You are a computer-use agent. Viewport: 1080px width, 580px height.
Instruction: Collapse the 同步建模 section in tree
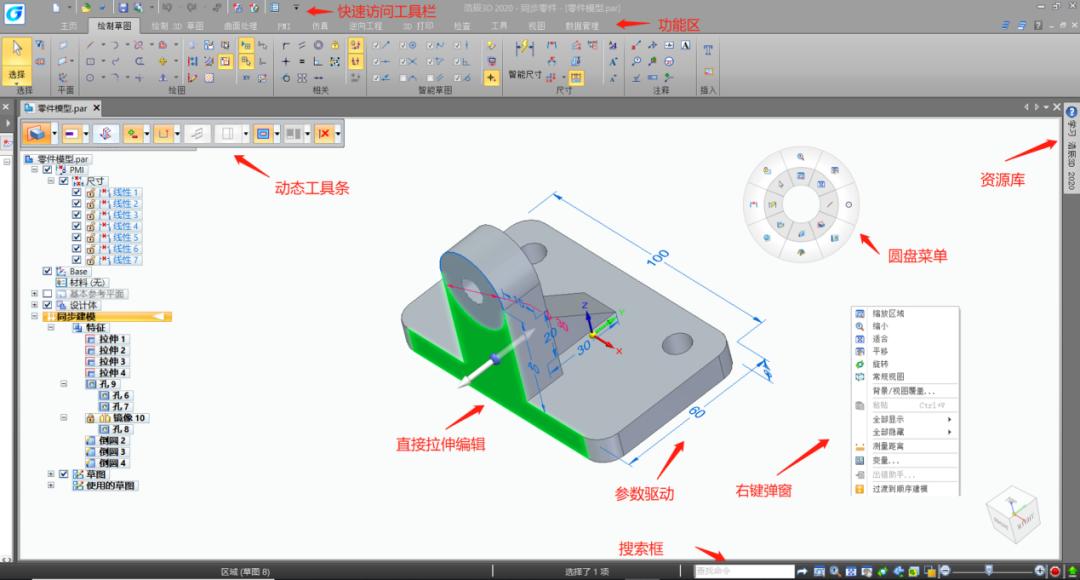36,316
